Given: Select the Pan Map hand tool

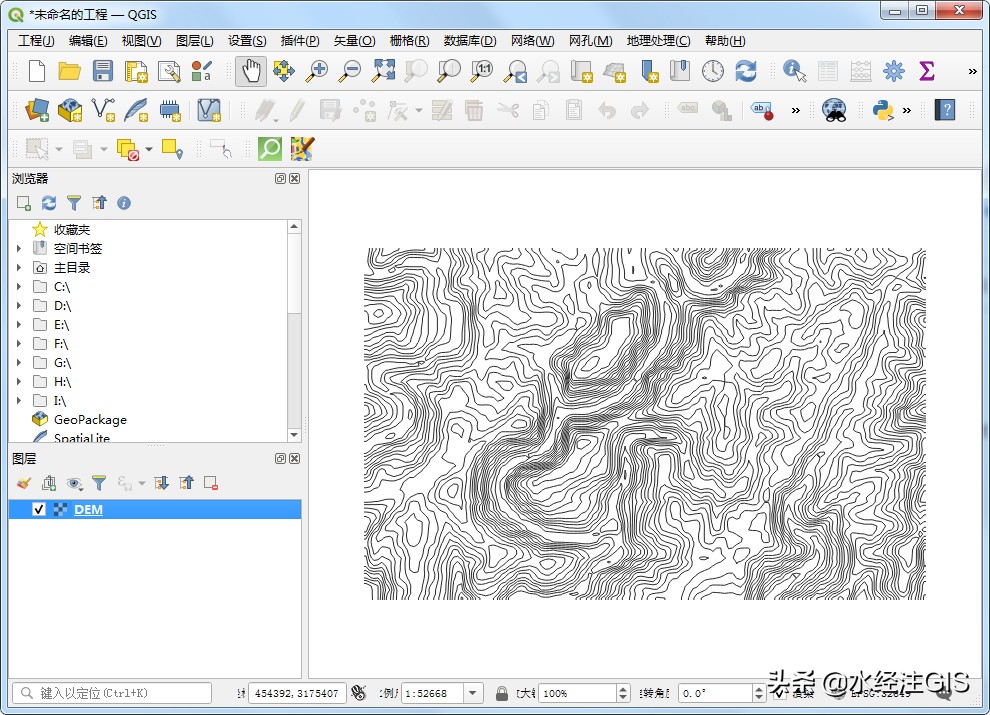Looking at the screenshot, I should (251, 71).
